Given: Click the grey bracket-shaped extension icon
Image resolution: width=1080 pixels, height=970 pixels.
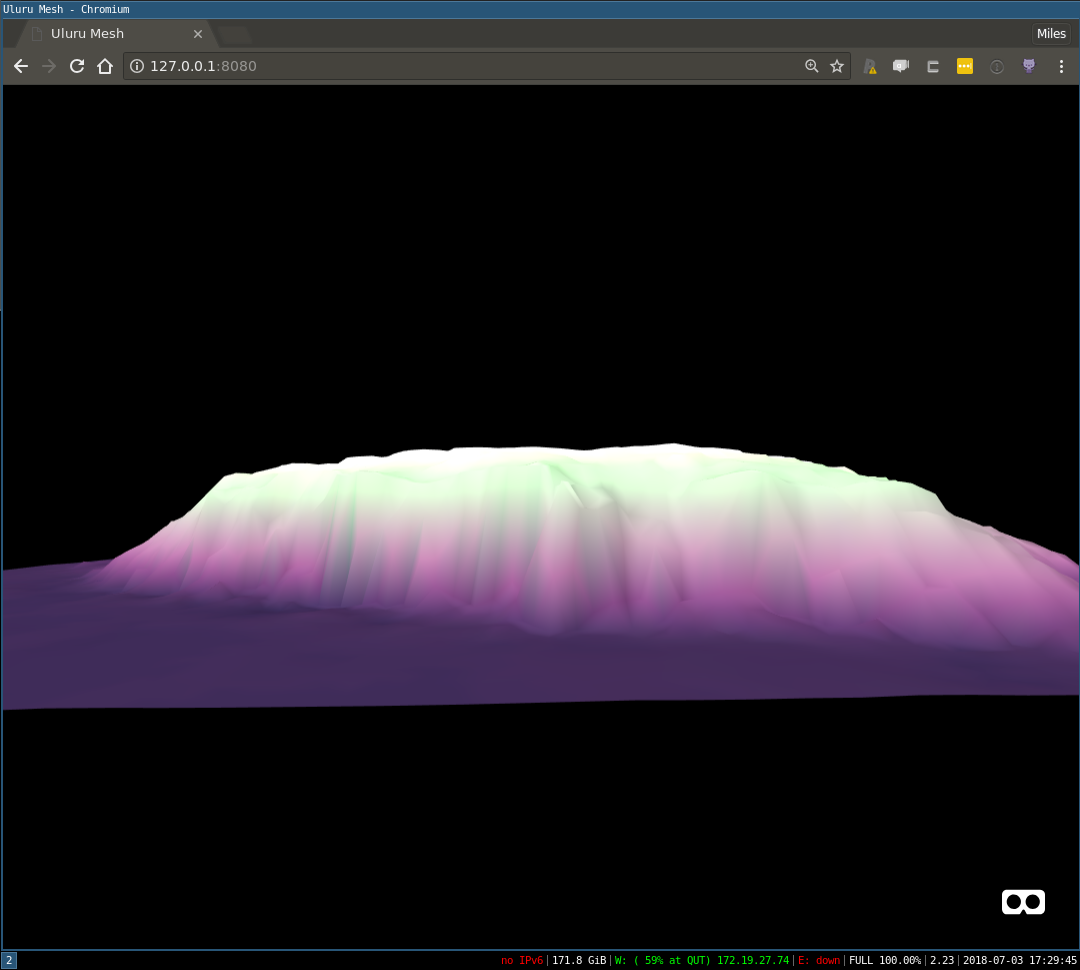Looking at the screenshot, I should 932,66.
